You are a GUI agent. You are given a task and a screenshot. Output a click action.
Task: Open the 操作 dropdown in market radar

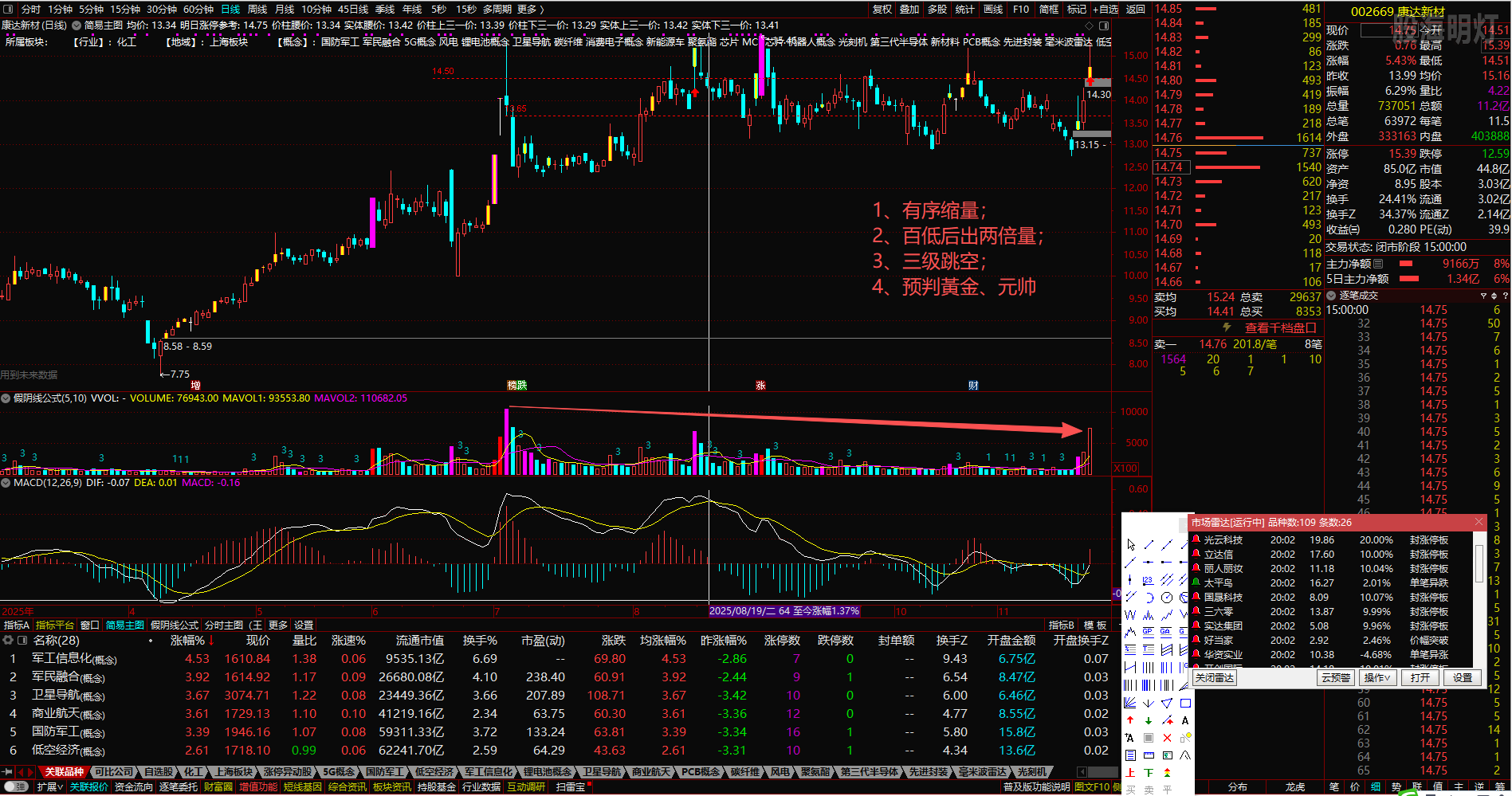[1377, 678]
